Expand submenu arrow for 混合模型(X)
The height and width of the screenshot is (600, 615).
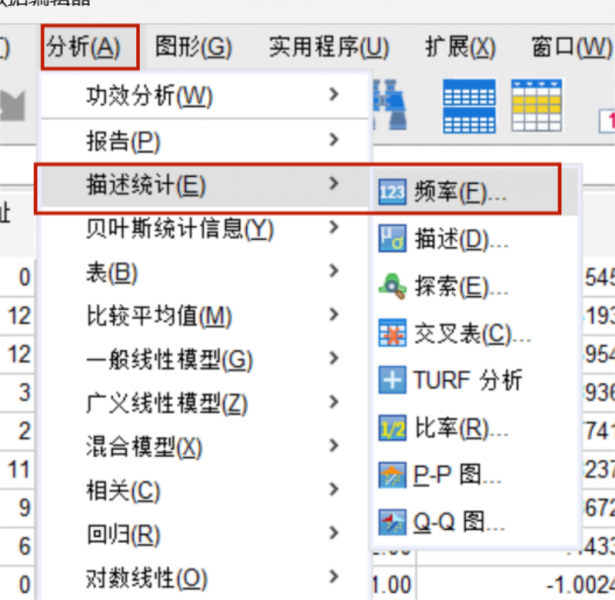click(334, 445)
